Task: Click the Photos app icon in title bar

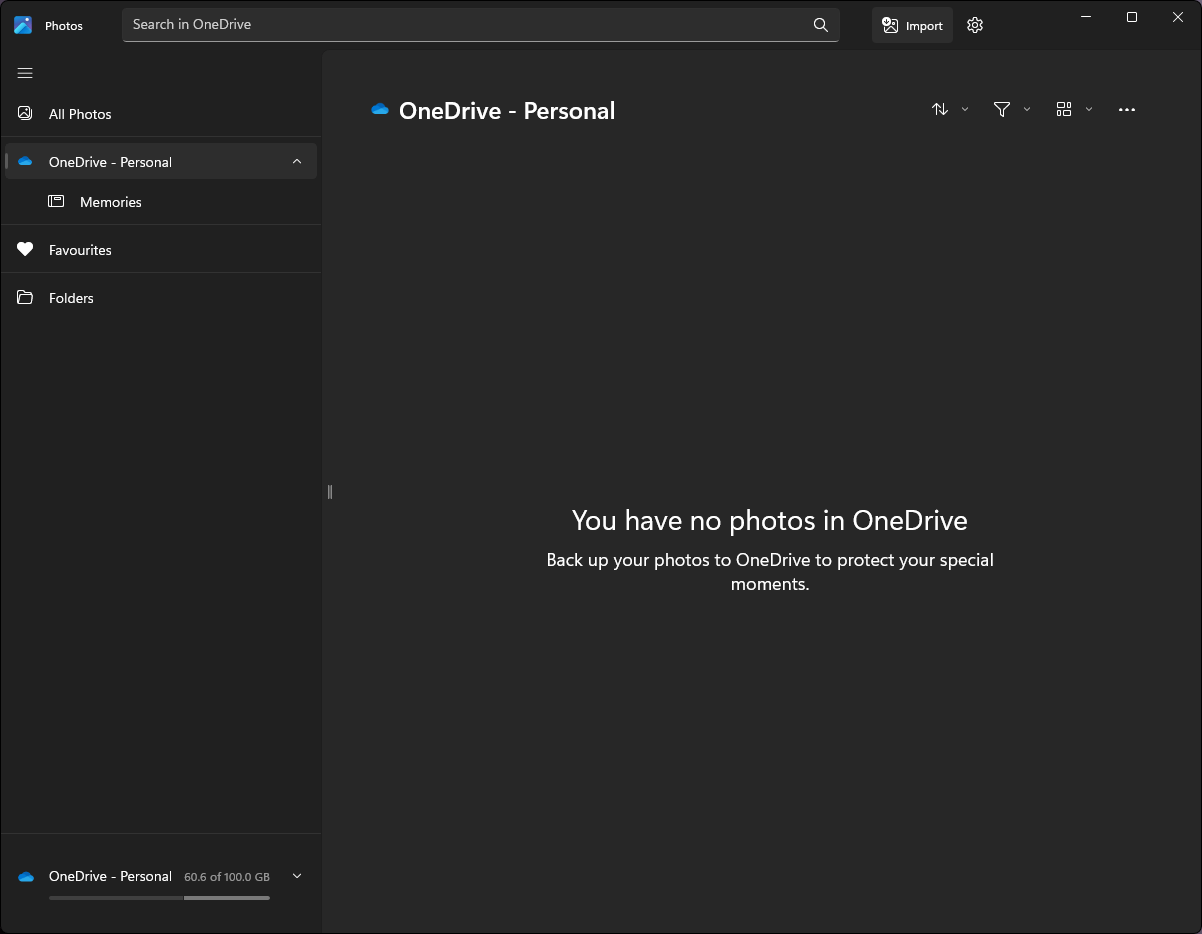Action: pos(23,25)
